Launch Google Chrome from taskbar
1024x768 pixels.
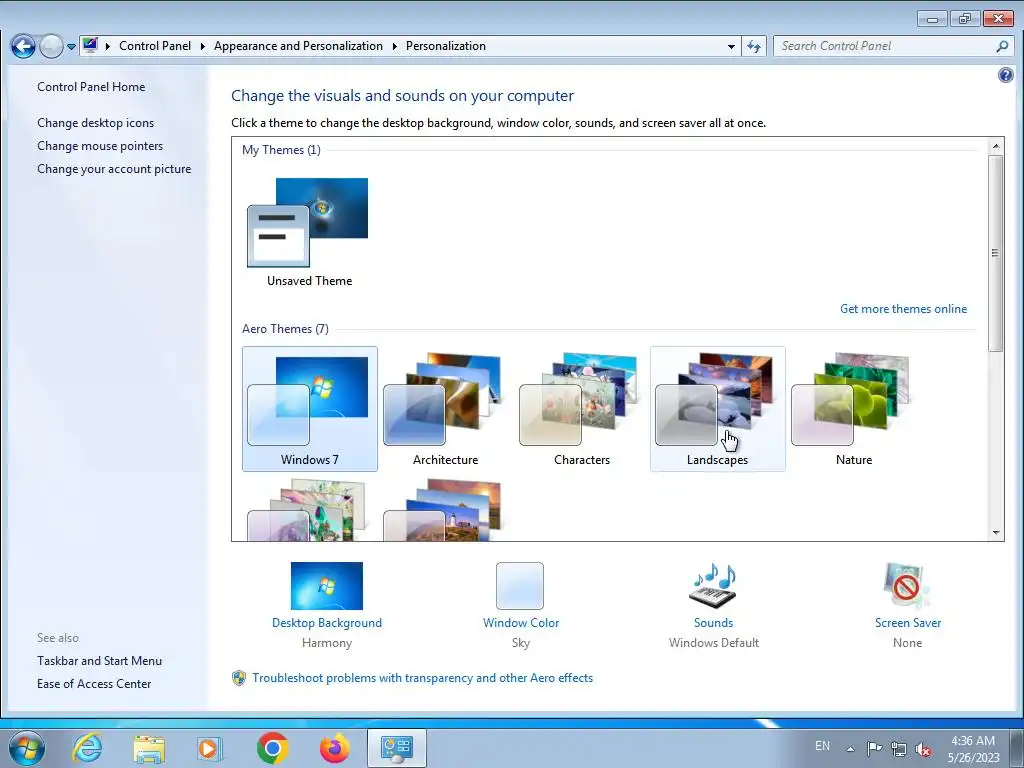pyautogui.click(x=272, y=748)
